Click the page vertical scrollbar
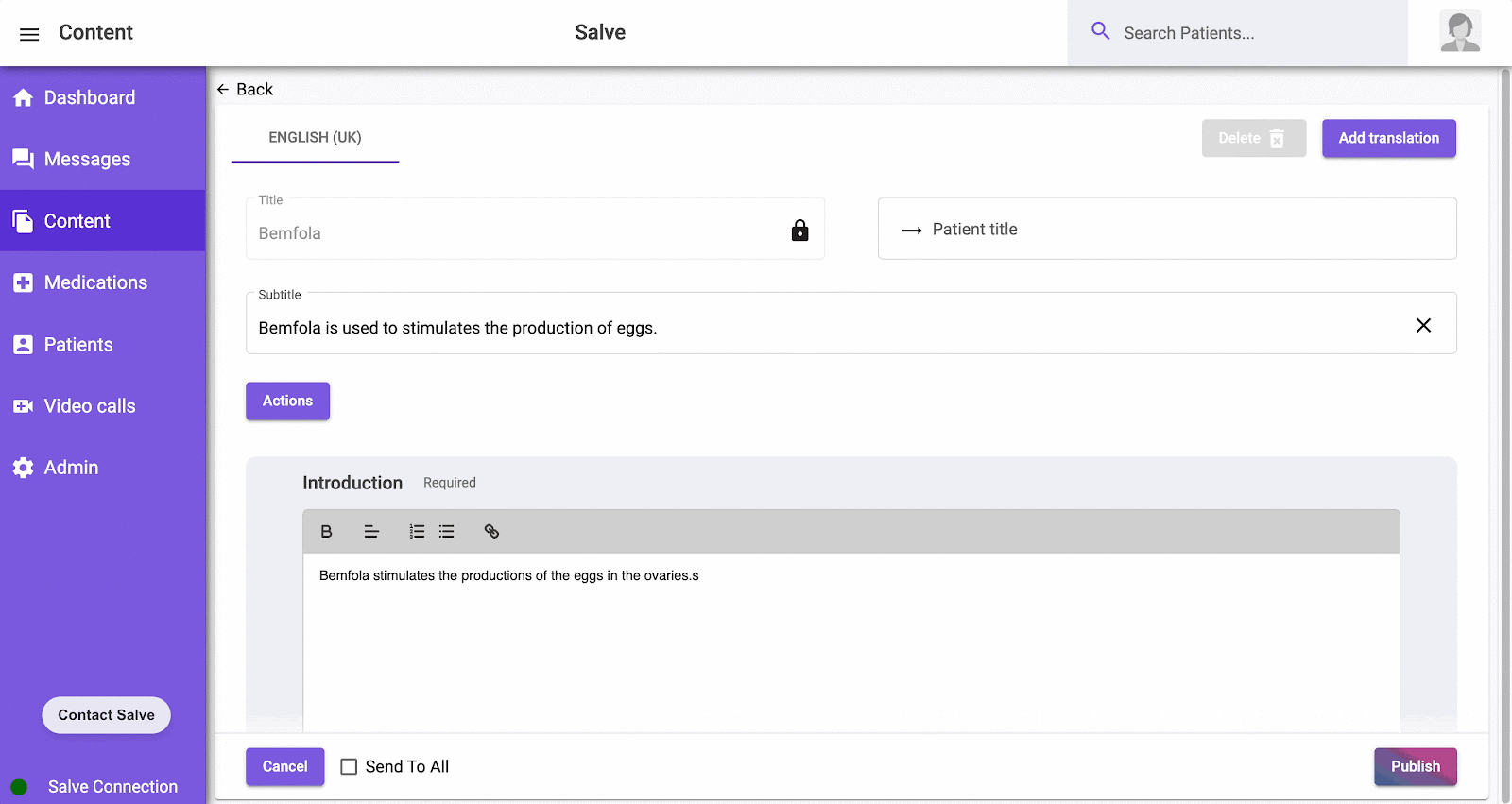The height and width of the screenshot is (804, 1512). pos(1505,435)
